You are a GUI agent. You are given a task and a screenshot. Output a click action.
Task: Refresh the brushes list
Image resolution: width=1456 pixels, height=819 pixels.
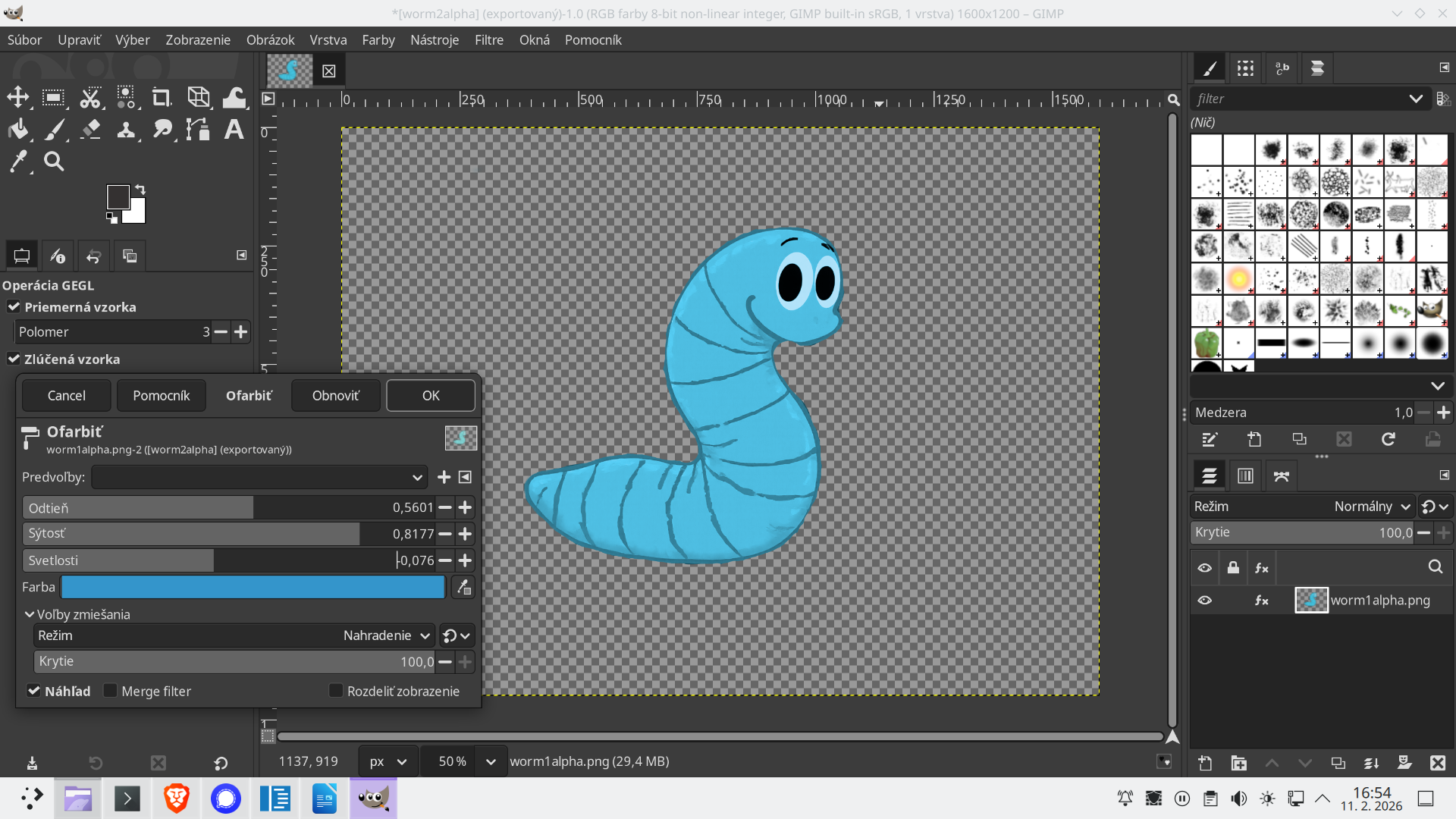[x=1389, y=439]
